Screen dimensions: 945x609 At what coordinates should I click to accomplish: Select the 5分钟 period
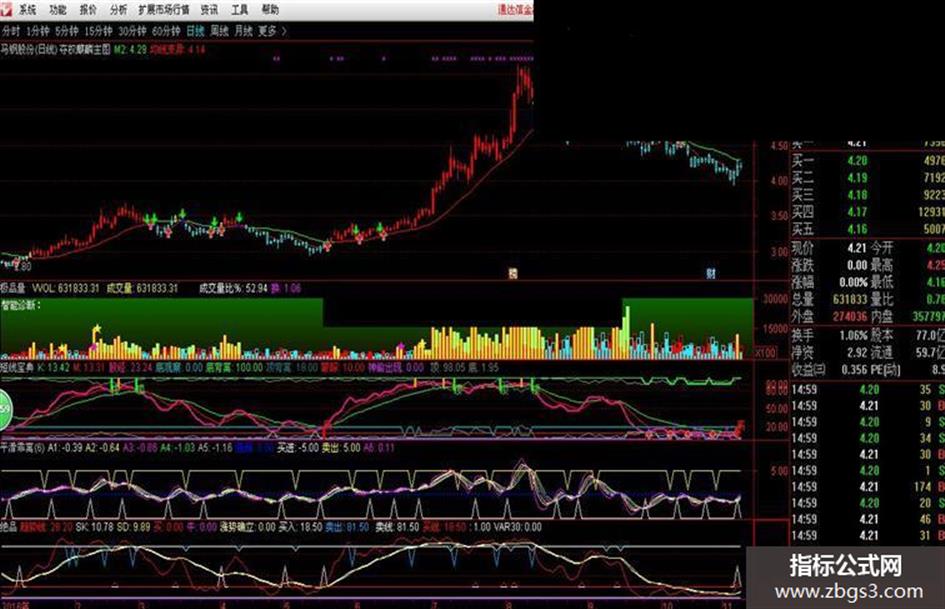click(66, 31)
